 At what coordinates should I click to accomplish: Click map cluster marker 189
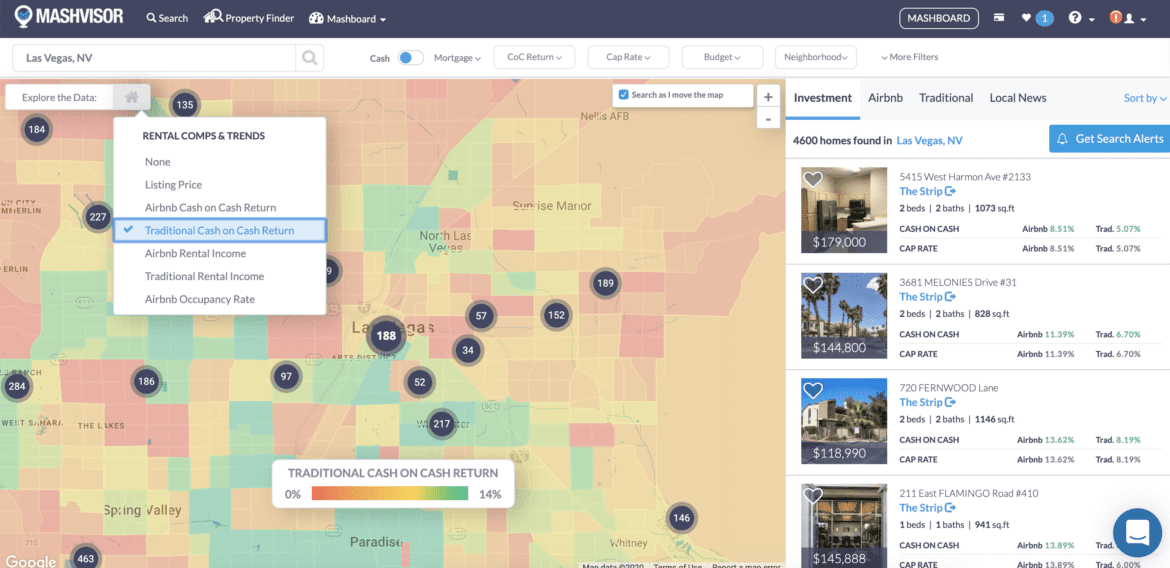[x=605, y=284]
